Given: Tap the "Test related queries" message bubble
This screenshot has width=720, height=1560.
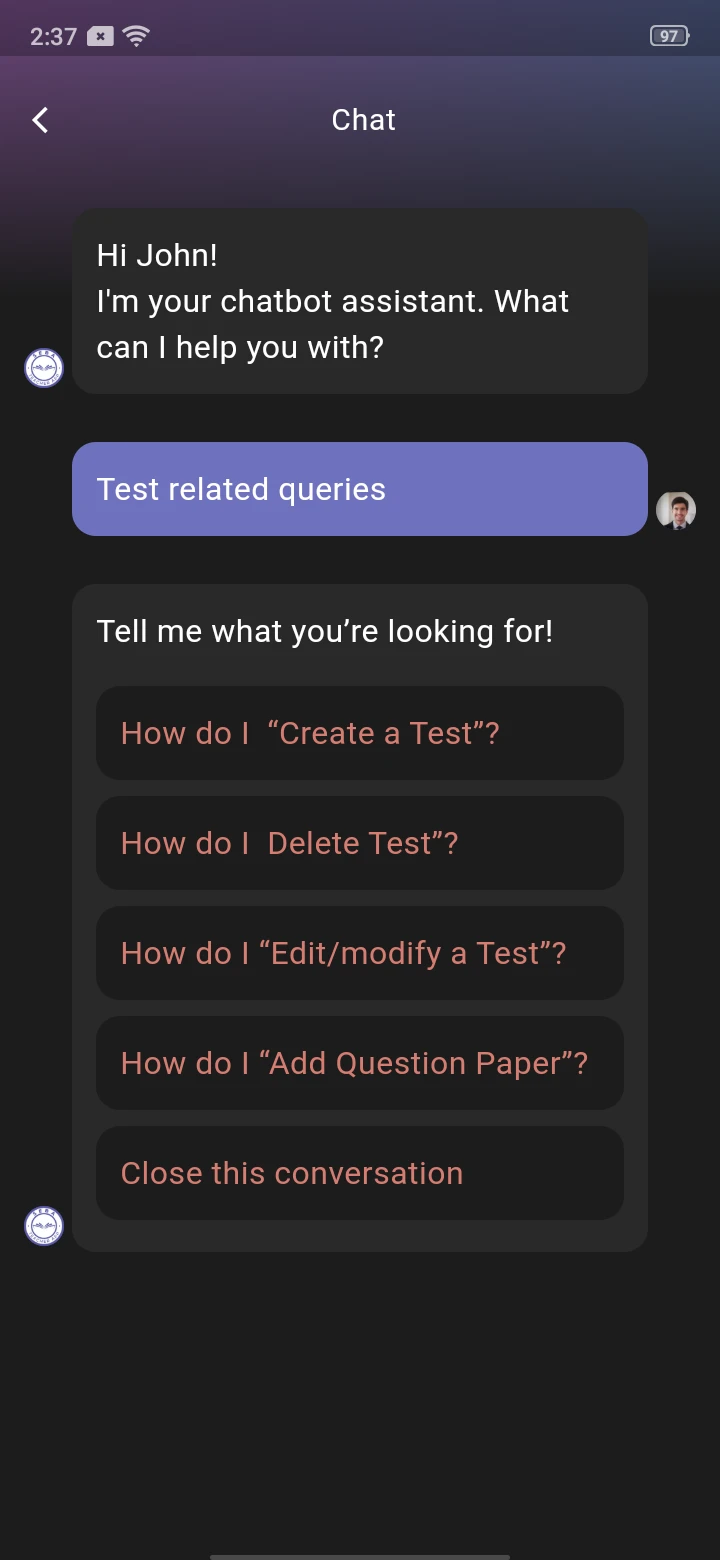Looking at the screenshot, I should coord(360,489).
